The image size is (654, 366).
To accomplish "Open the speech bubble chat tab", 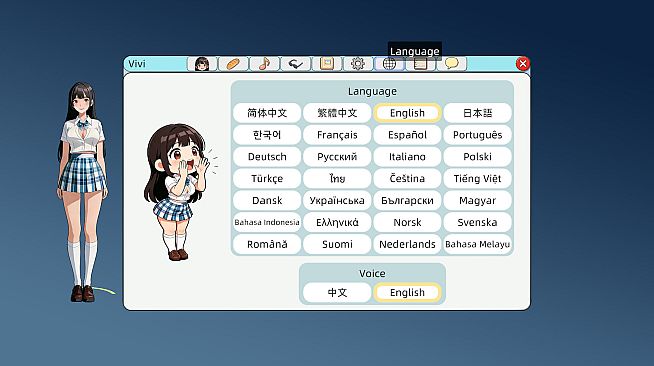I will [452, 64].
